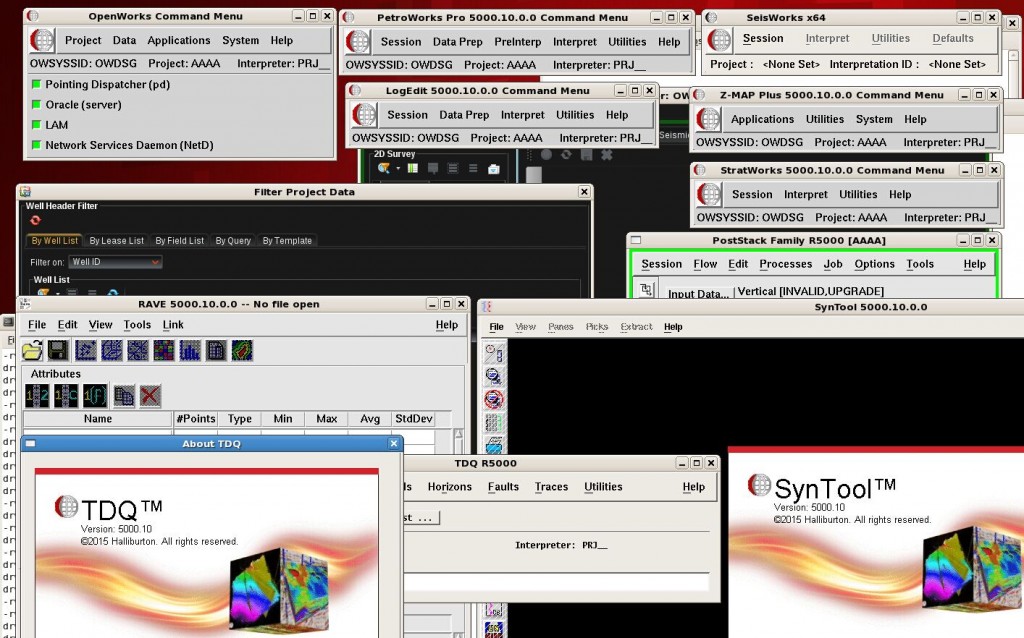Click the Oracle (server) status indicator
Image resolution: width=1024 pixels, height=638 pixels.
tap(37, 104)
